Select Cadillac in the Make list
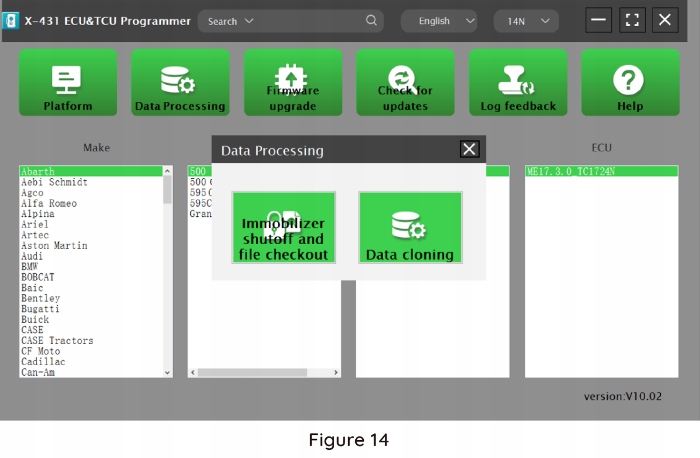Image resolution: width=700 pixels, height=458 pixels. coord(91,362)
